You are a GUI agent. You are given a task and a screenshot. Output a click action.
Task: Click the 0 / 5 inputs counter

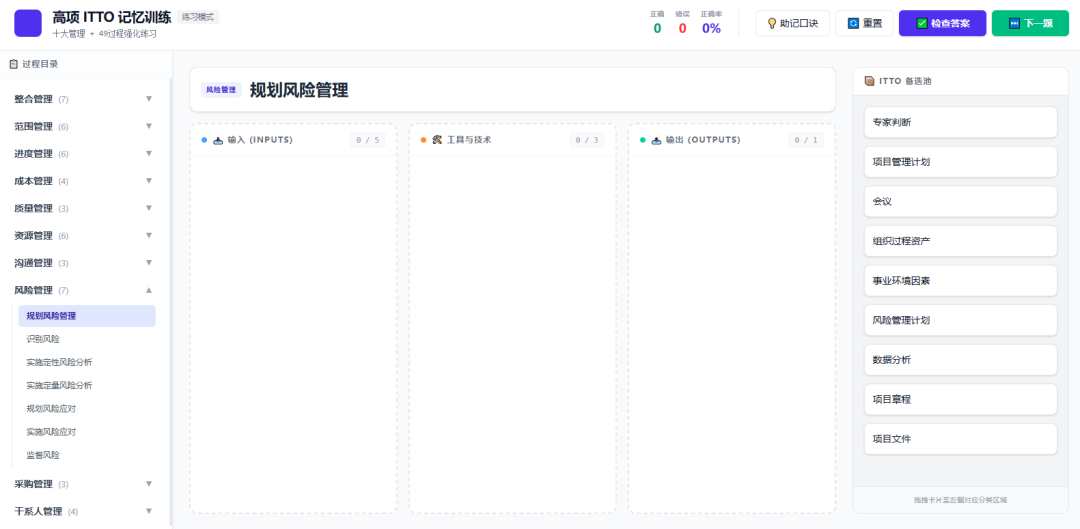pos(368,140)
